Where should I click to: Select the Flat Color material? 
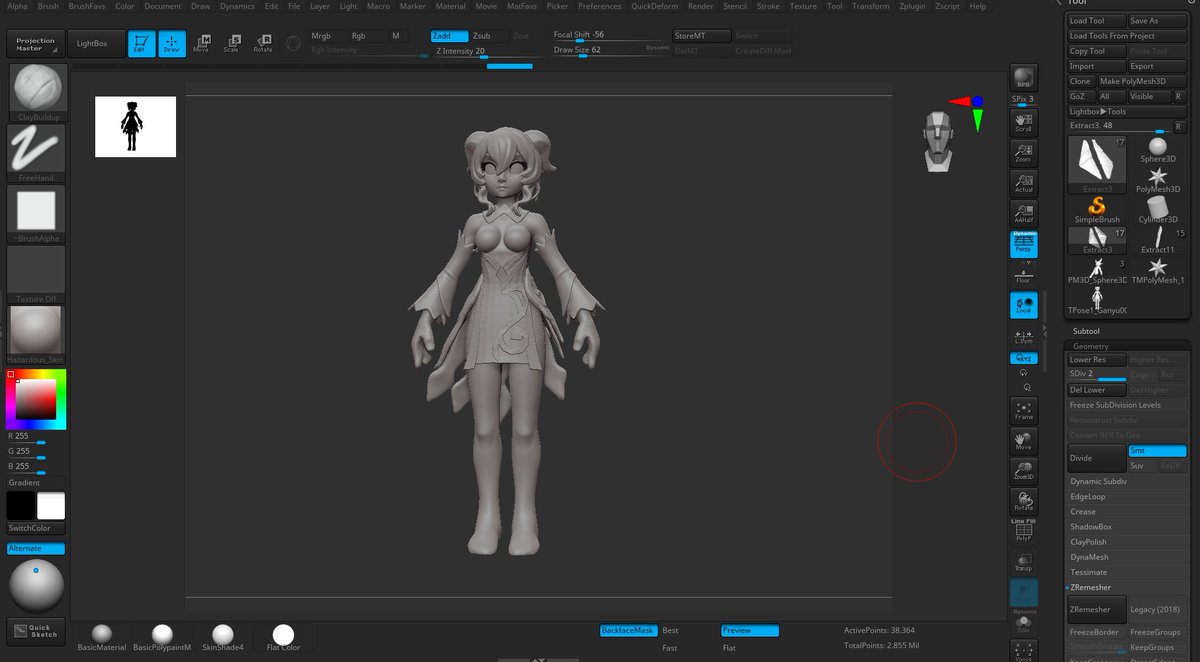click(x=283, y=638)
